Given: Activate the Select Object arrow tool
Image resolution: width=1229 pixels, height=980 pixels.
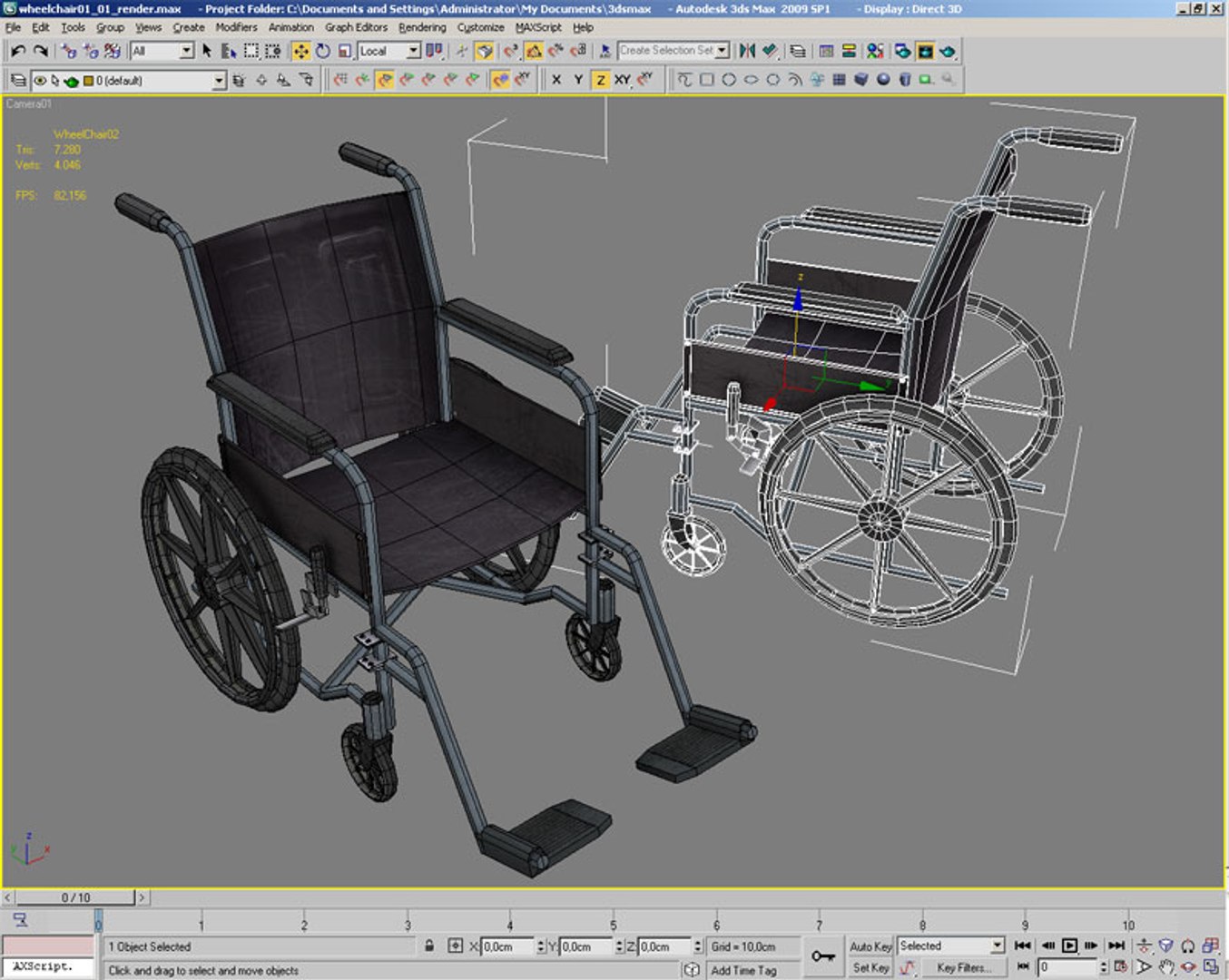Looking at the screenshot, I should (207, 52).
